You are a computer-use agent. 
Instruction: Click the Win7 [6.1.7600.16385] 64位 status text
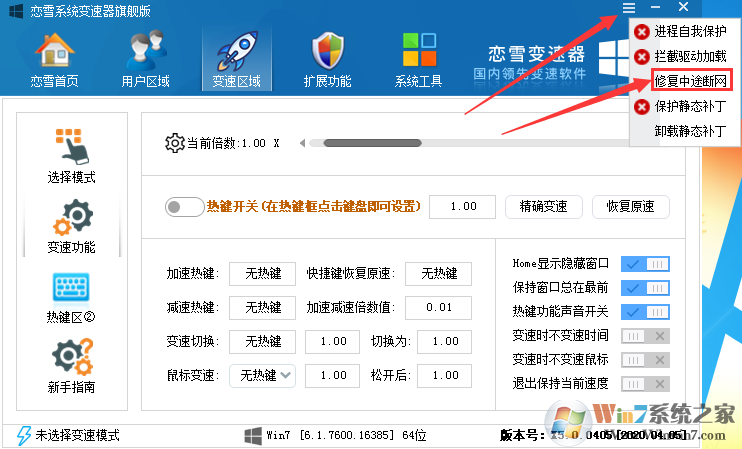tap(346, 435)
